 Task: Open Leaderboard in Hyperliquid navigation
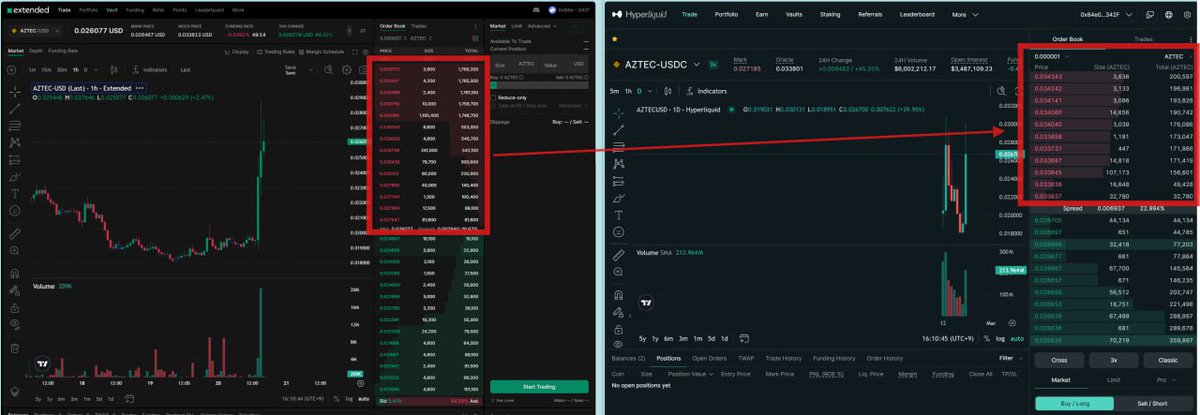917,15
